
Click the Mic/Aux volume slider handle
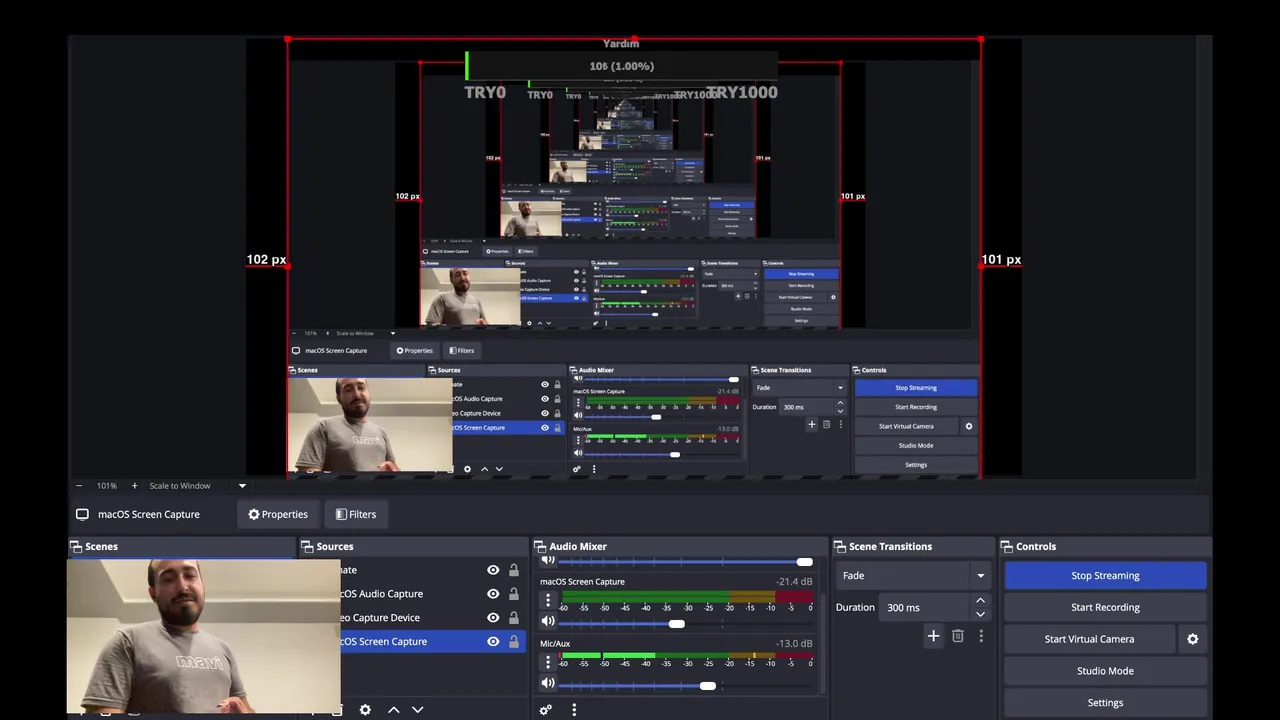(708, 686)
